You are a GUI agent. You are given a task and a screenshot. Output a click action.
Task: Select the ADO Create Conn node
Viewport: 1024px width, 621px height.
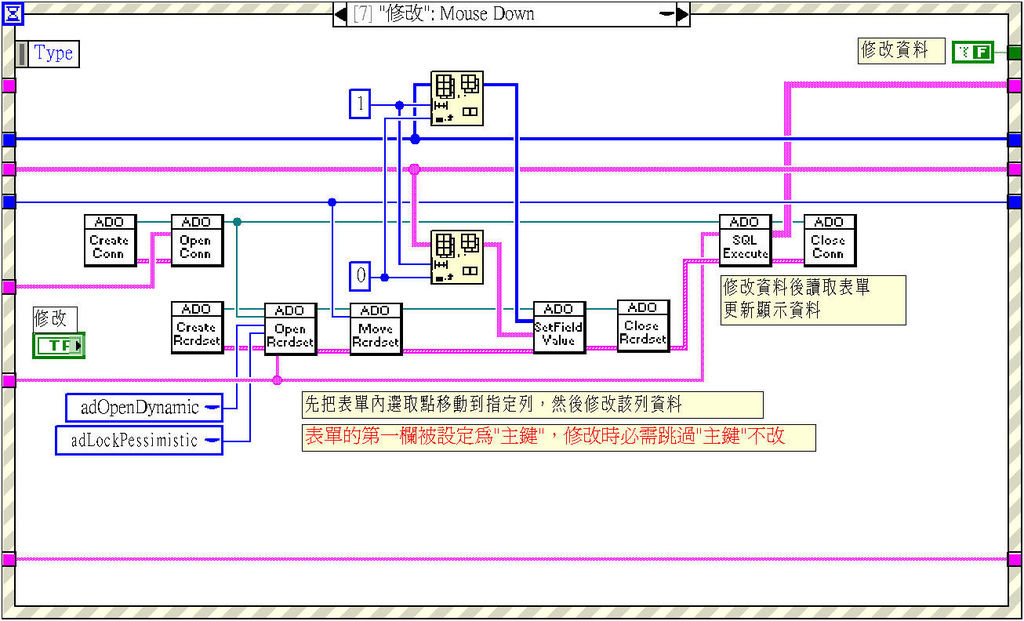[108, 240]
